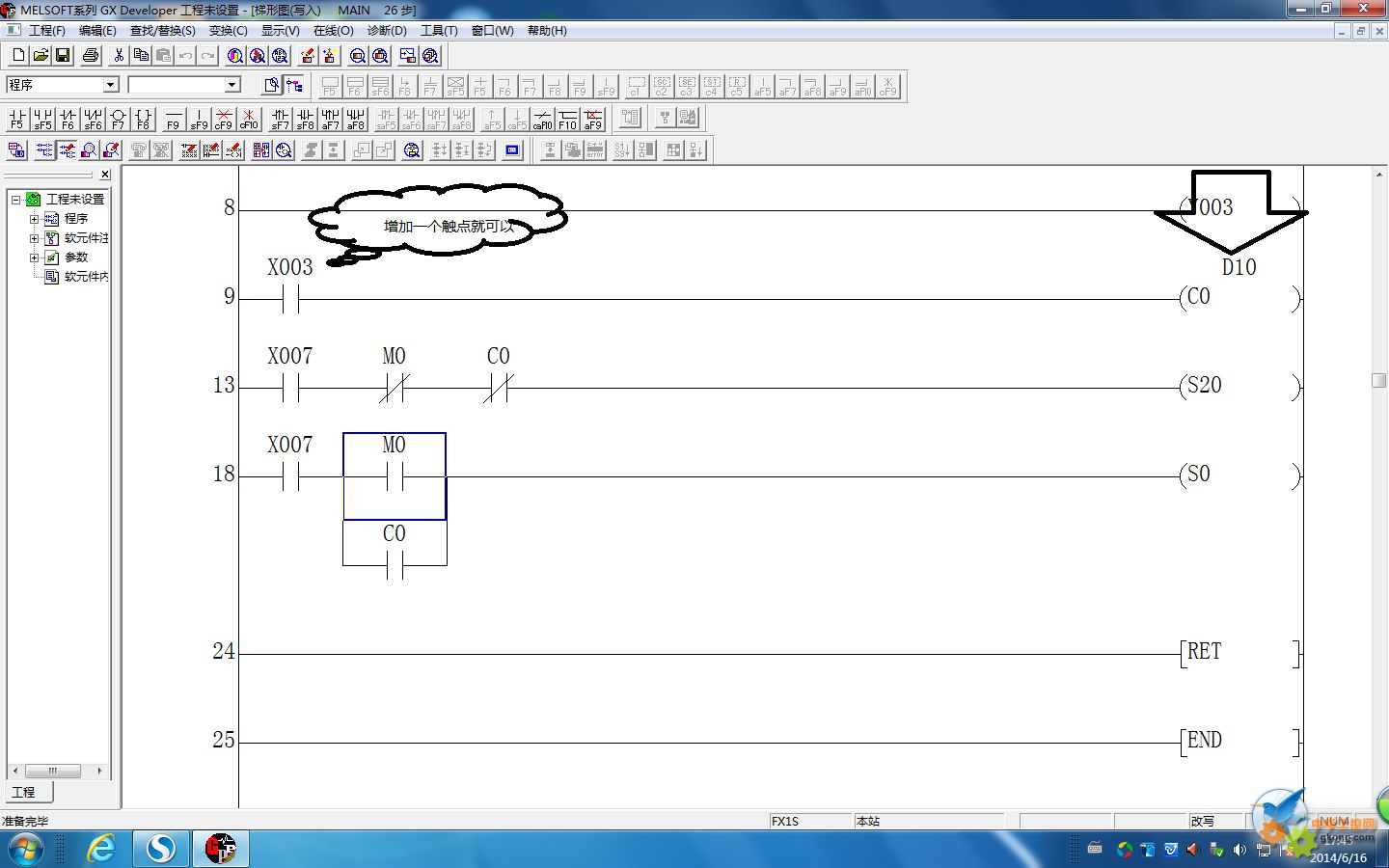Copy selection with the copy icon

coord(141,55)
